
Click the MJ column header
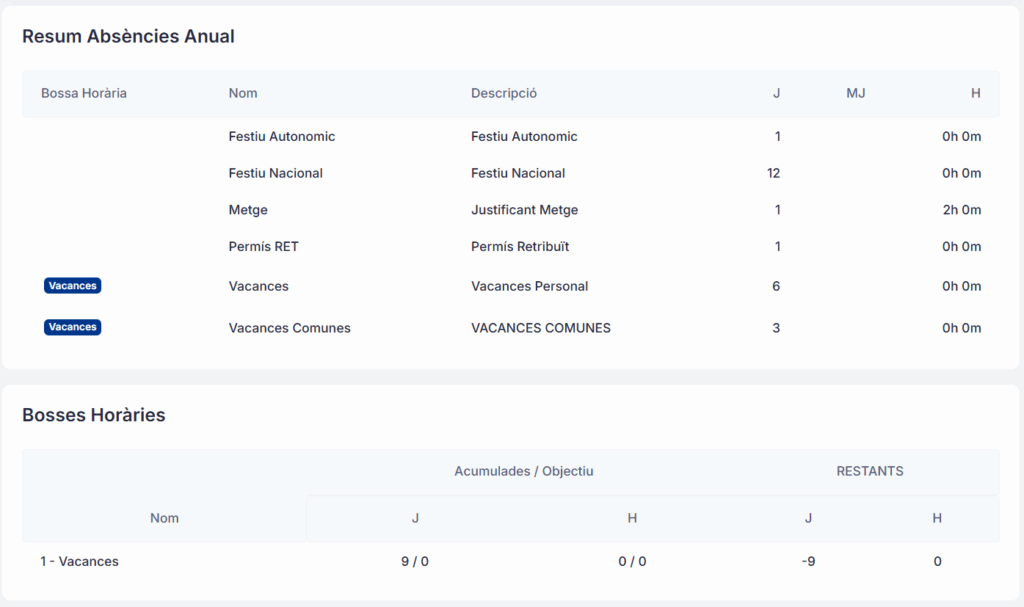[855, 93]
